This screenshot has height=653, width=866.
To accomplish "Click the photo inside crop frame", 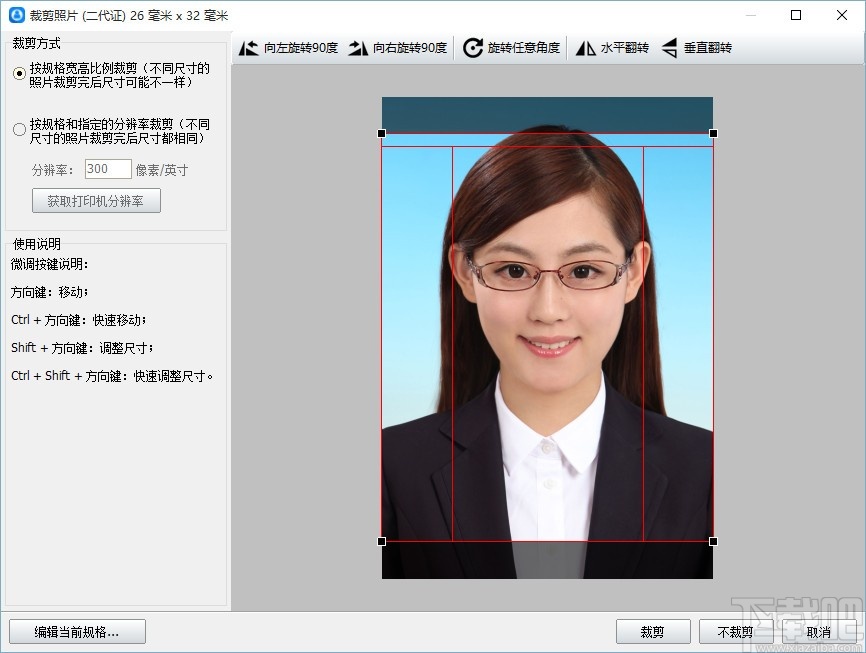I will click(547, 338).
